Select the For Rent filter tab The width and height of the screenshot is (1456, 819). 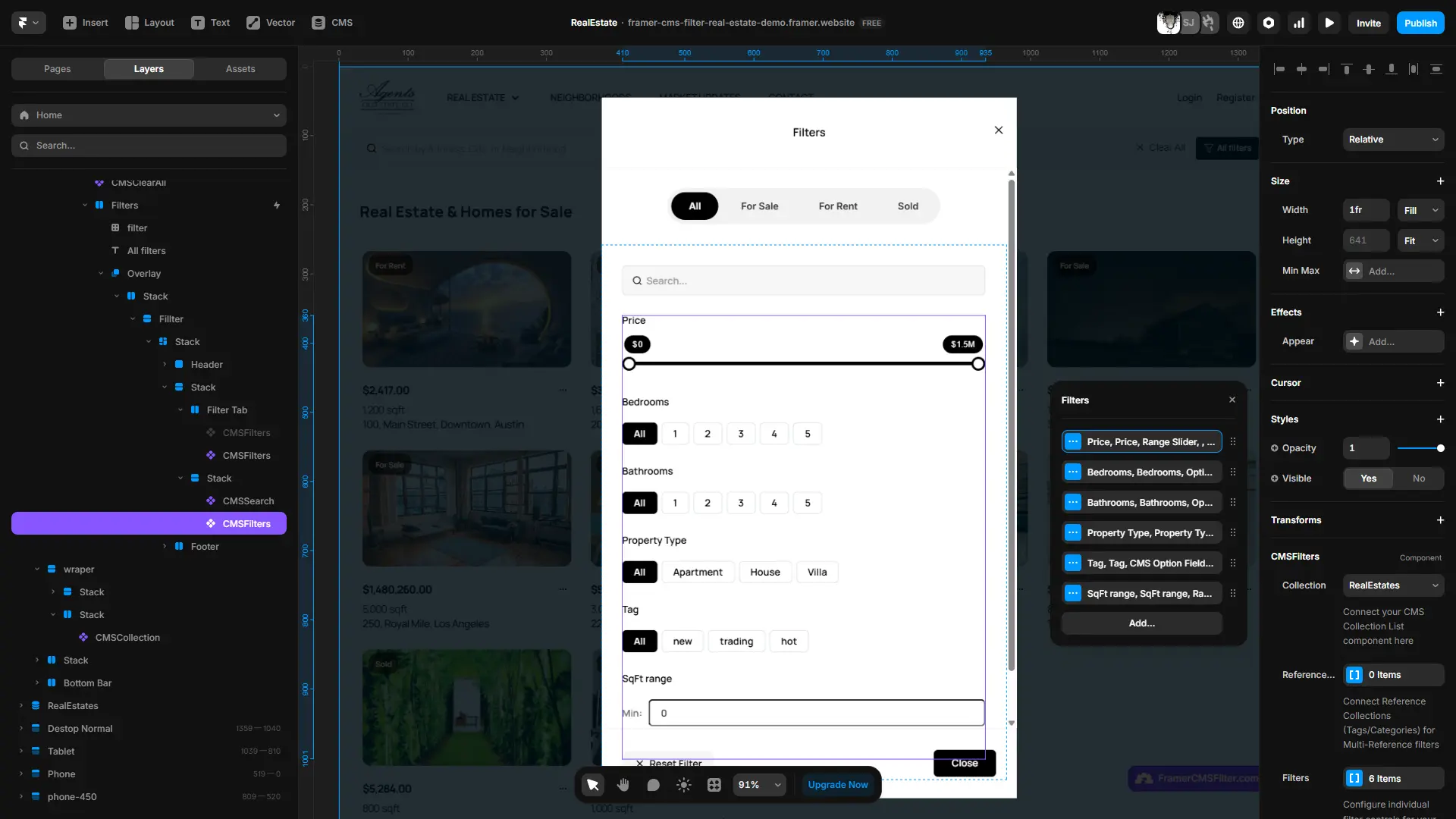838,206
